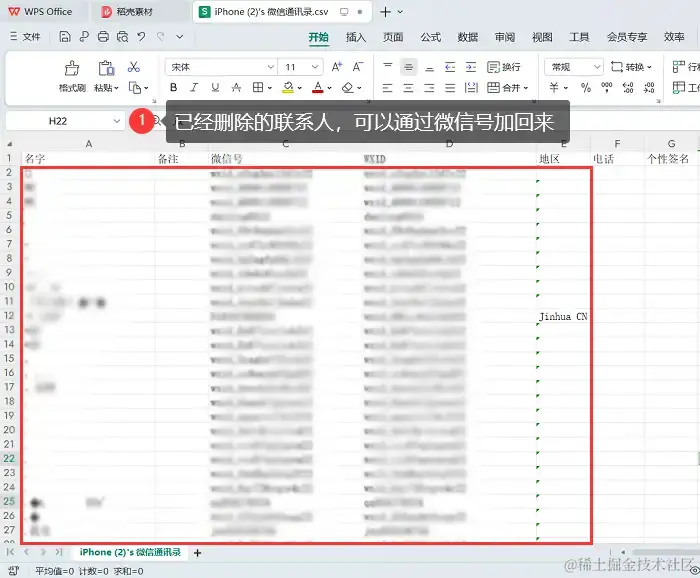
Task: Click the cell borders icon
Action: pos(258,87)
